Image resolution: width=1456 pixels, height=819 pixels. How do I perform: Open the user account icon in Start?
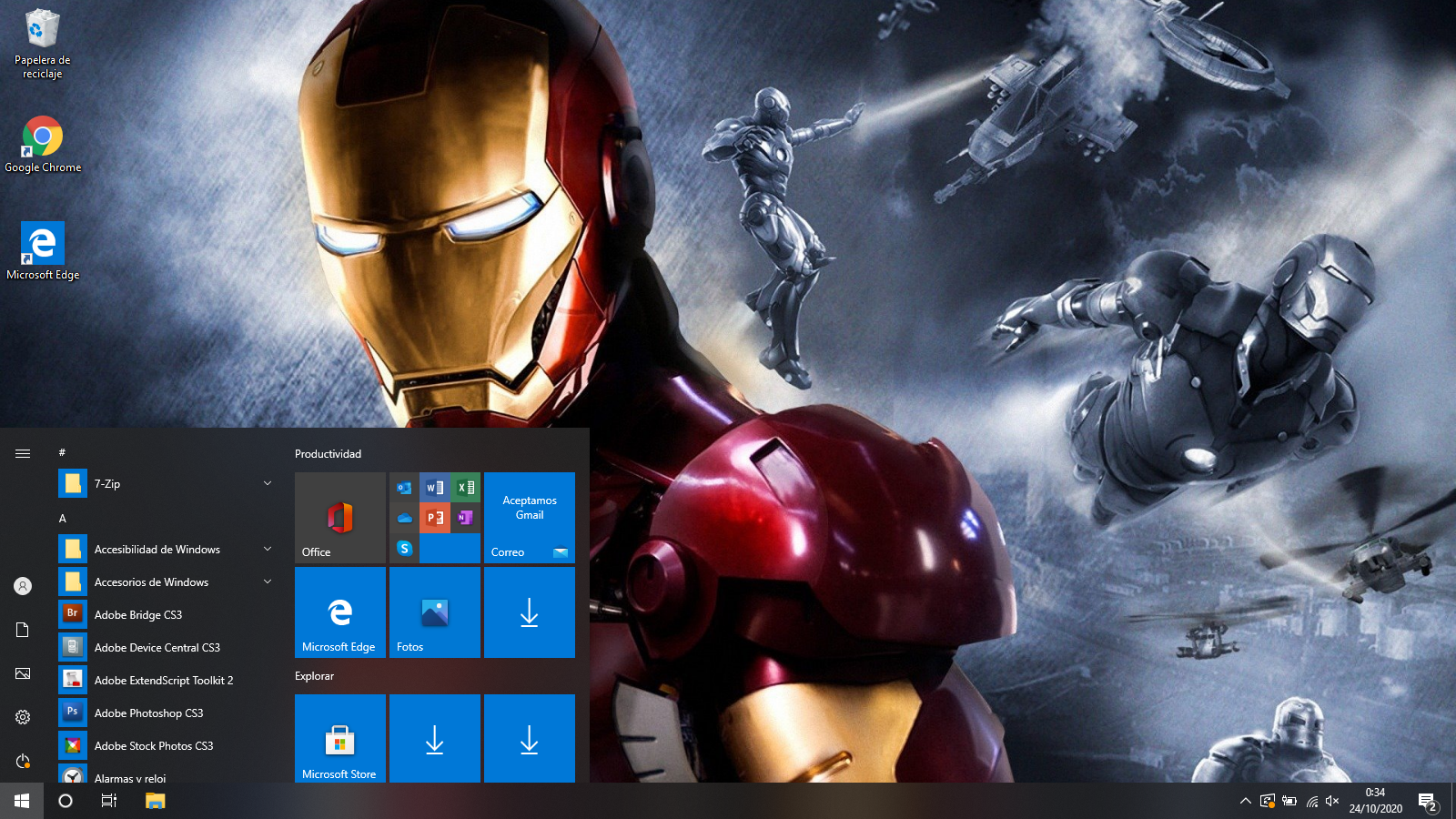tap(23, 586)
